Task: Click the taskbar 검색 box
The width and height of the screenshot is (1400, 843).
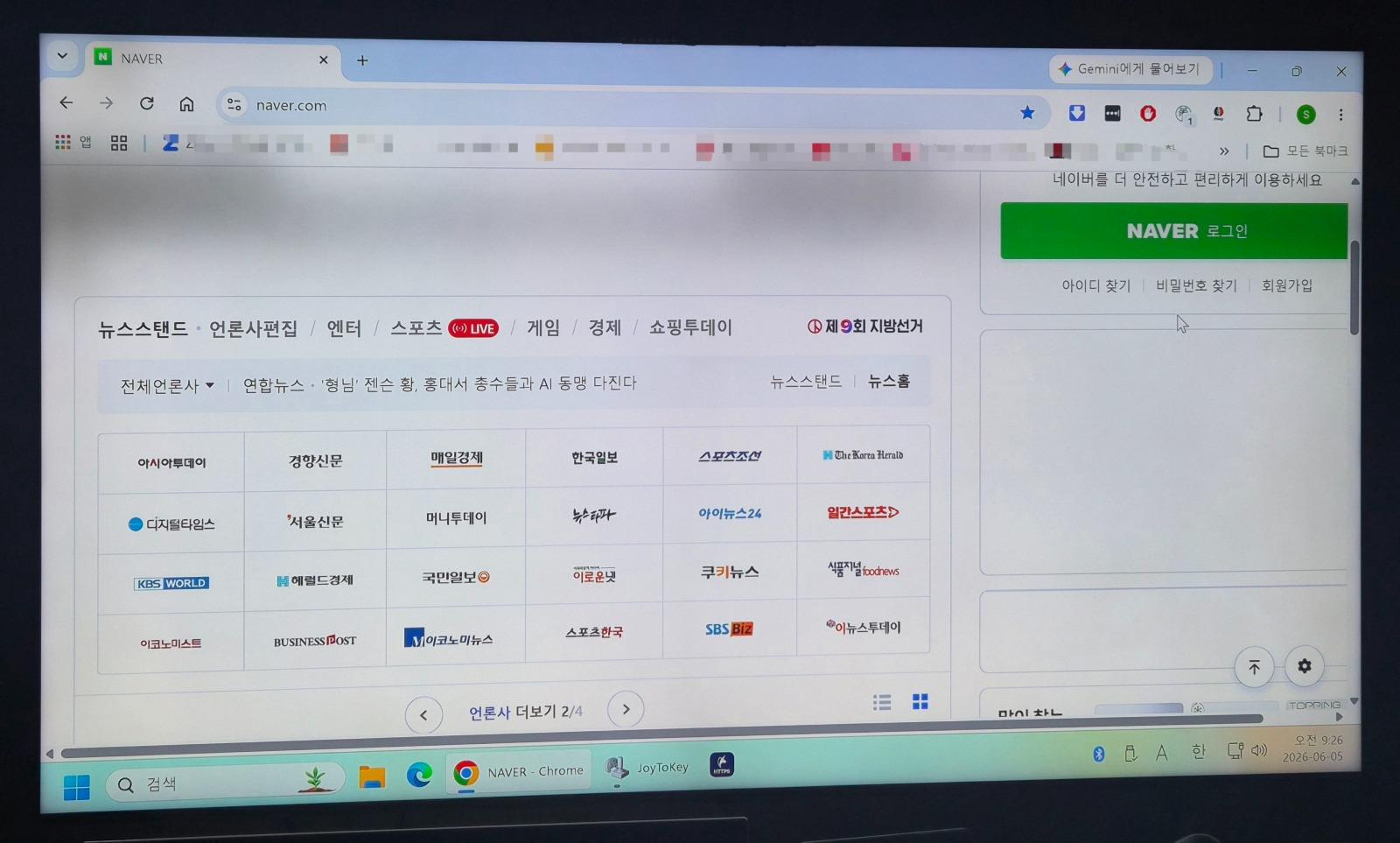Action: (x=223, y=783)
